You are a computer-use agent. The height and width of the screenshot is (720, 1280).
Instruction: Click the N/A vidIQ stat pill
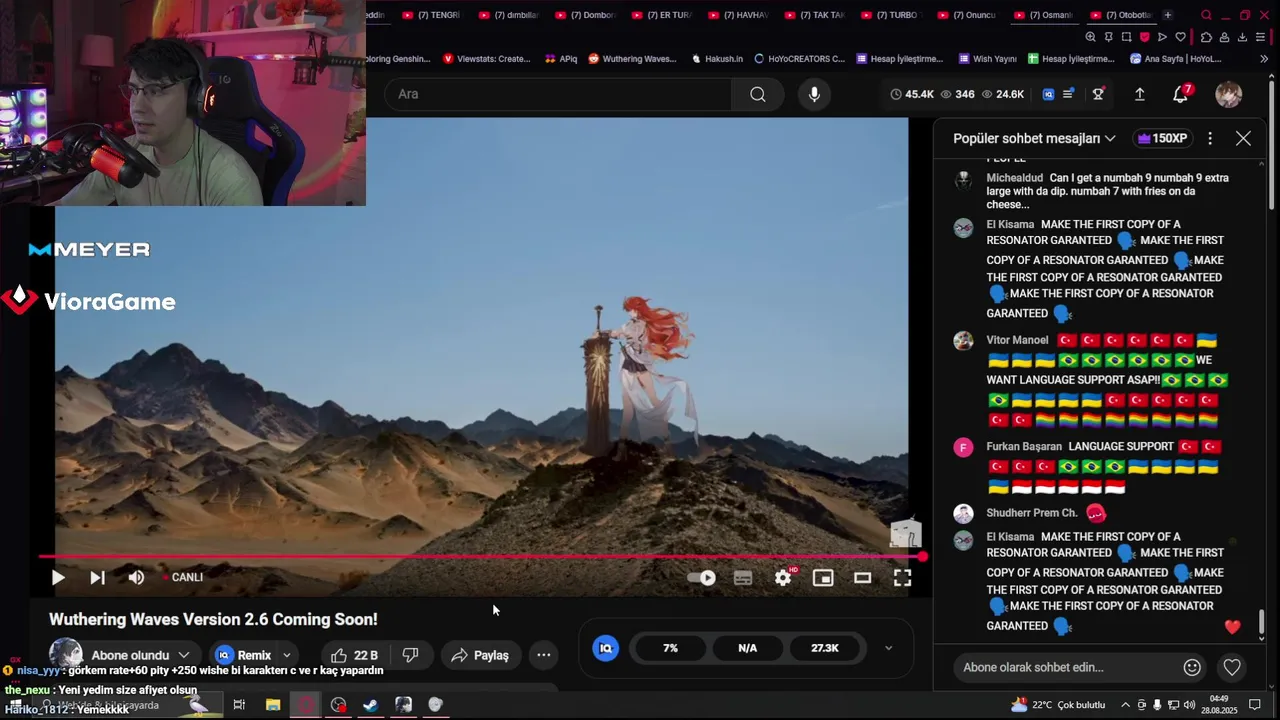click(x=747, y=648)
